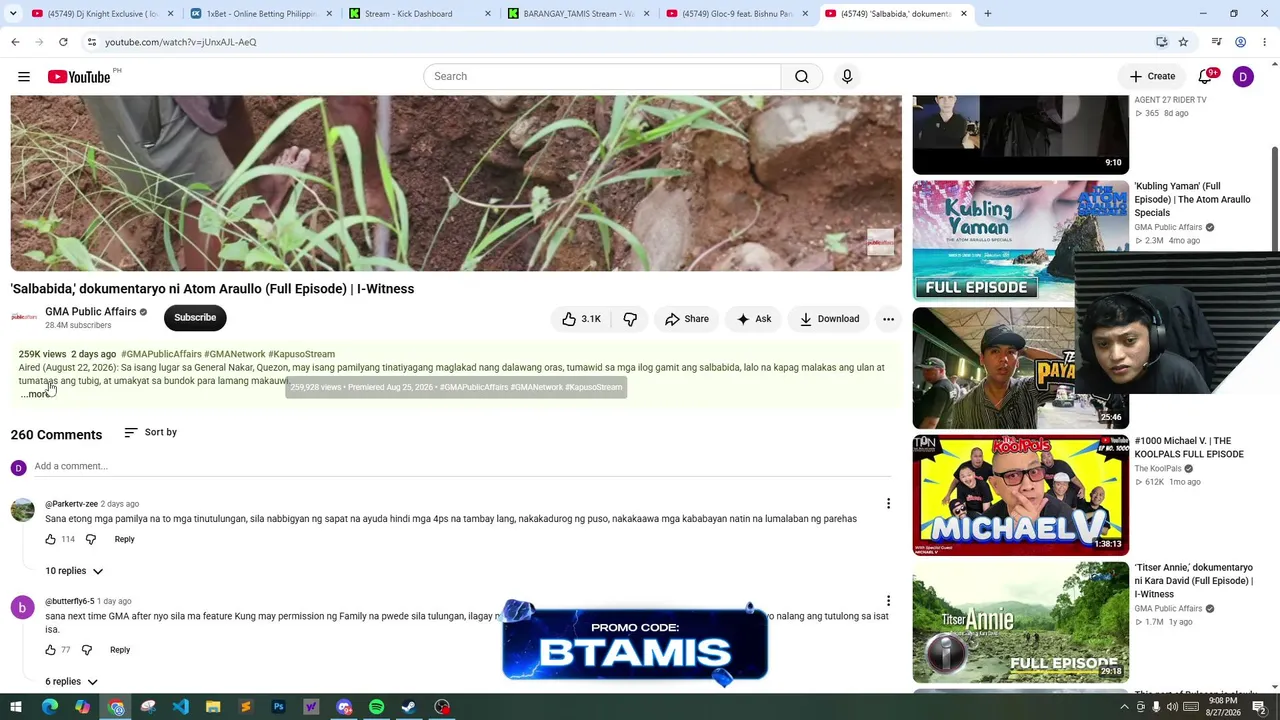Reply to @Parkertv-zee comment

[x=124, y=539]
